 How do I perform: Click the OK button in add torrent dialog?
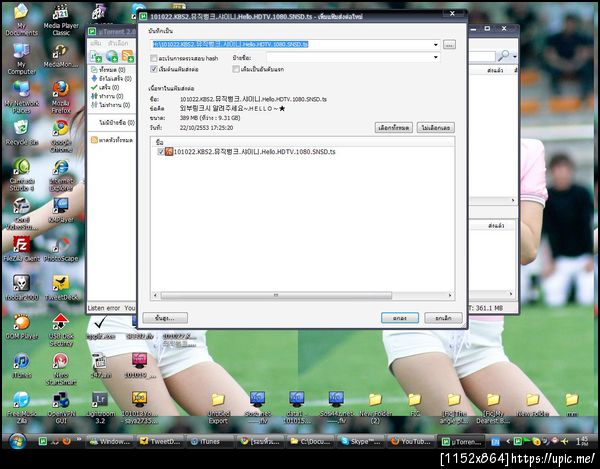click(399, 318)
